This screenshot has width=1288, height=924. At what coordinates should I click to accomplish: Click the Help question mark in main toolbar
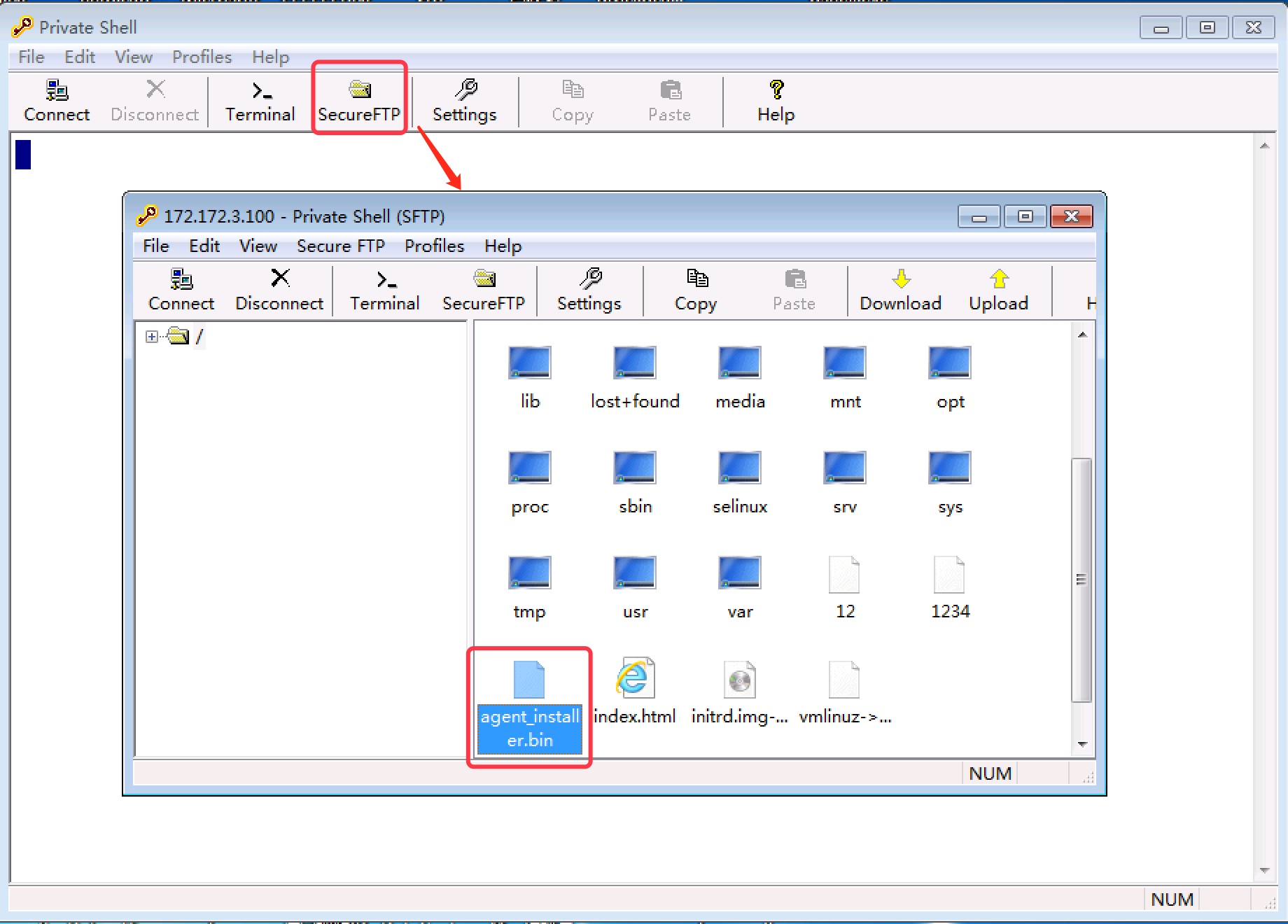pos(776,101)
